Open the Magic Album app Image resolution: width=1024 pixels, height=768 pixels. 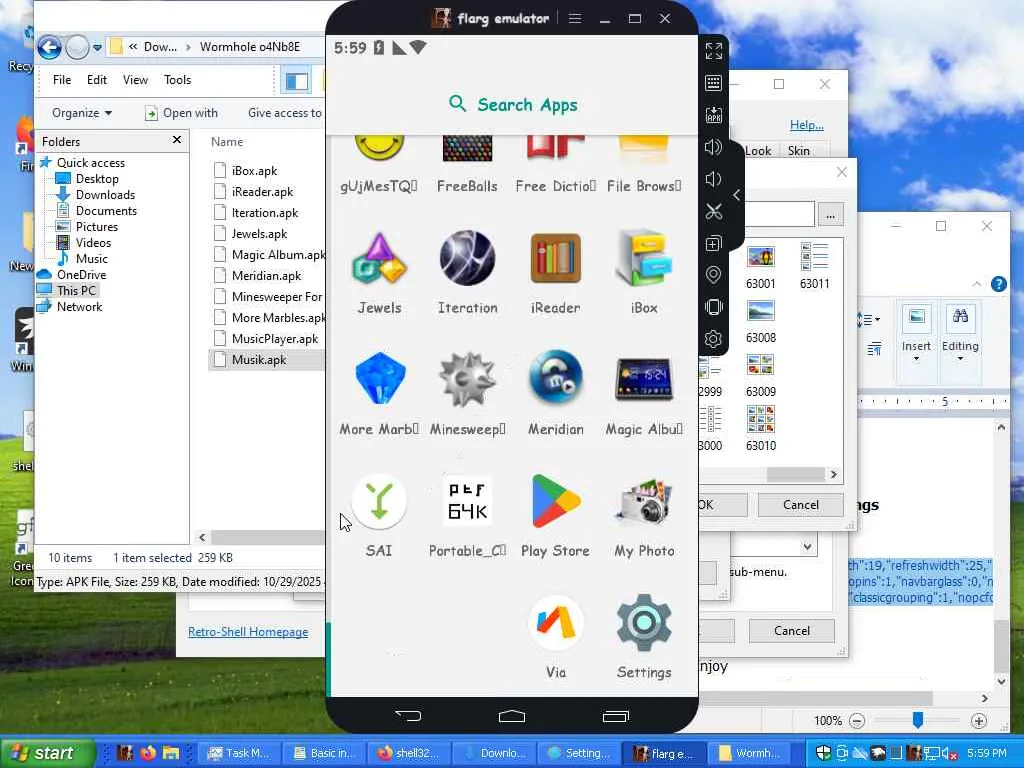[644, 379]
